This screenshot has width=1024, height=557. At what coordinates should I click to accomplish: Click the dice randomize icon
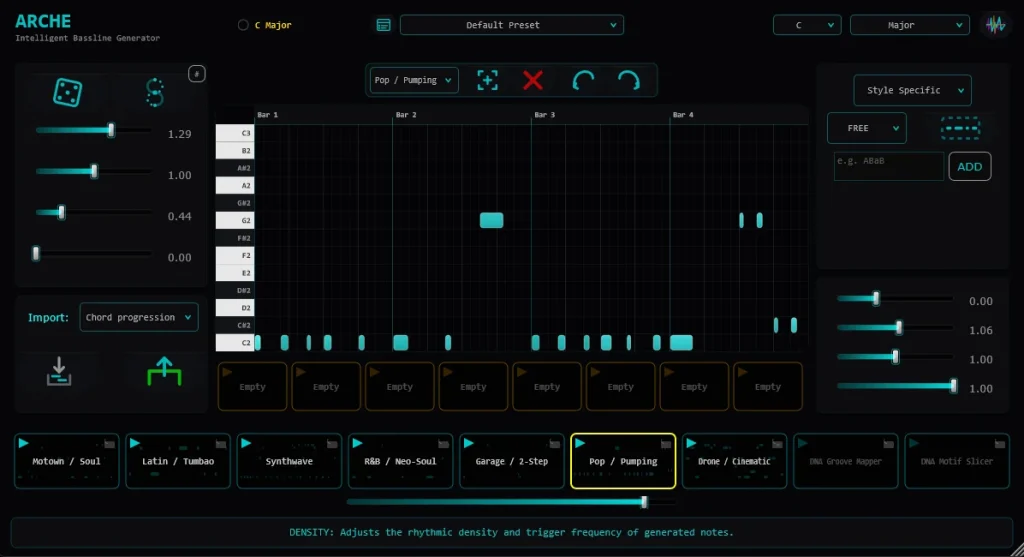[x=67, y=92]
